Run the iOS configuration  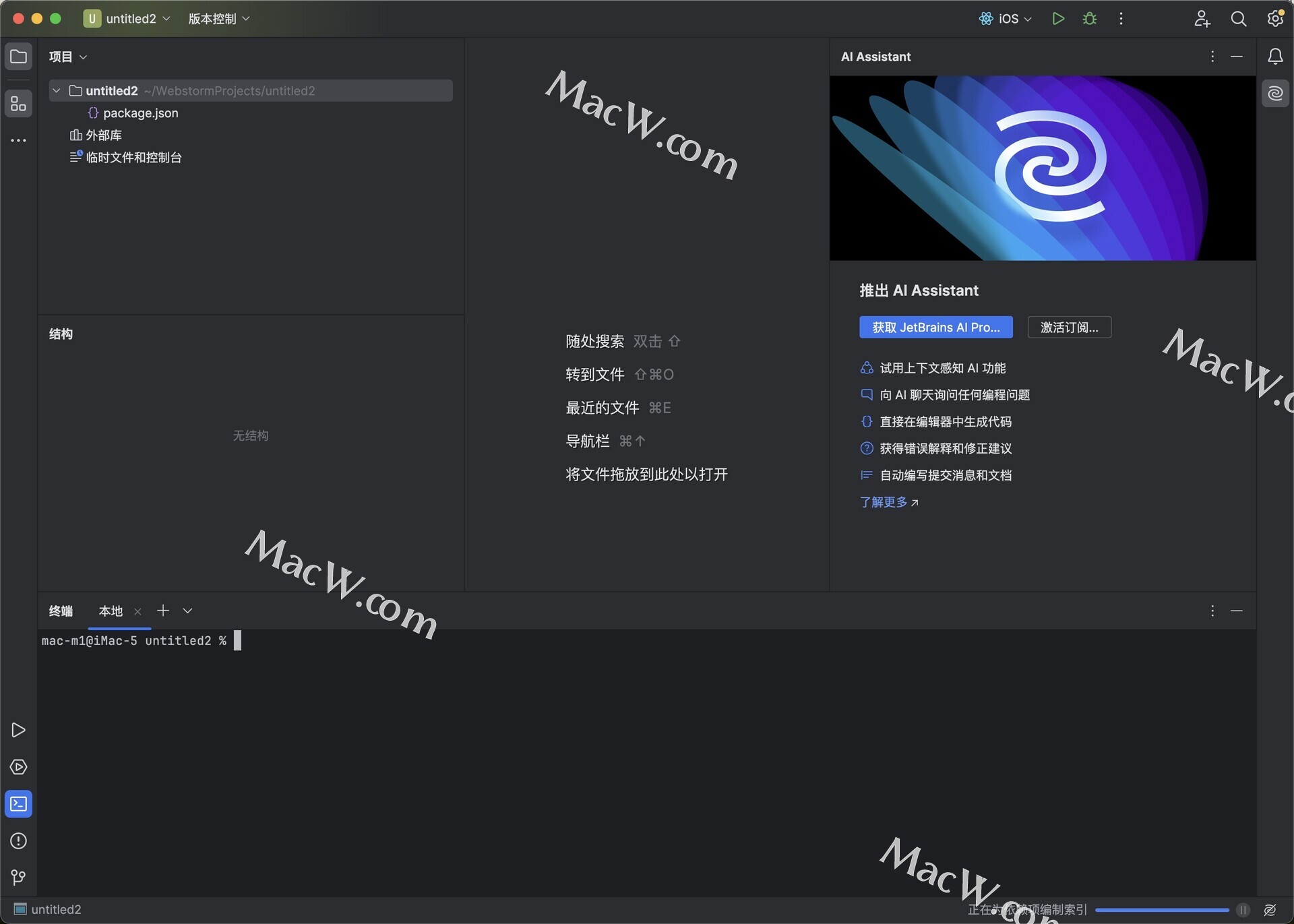point(1058,19)
